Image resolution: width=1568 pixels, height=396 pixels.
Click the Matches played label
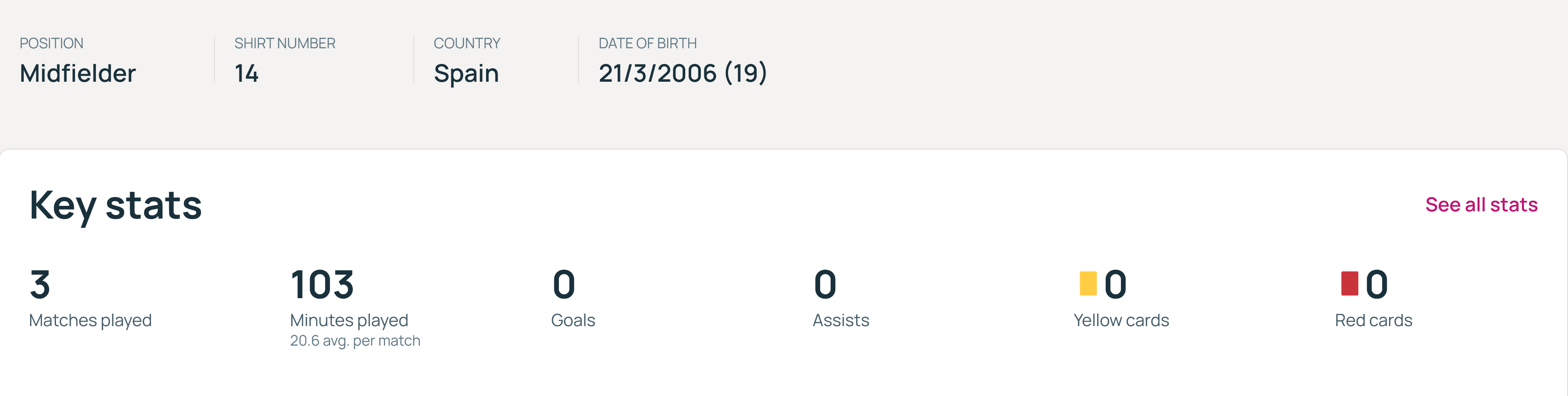[x=90, y=320]
